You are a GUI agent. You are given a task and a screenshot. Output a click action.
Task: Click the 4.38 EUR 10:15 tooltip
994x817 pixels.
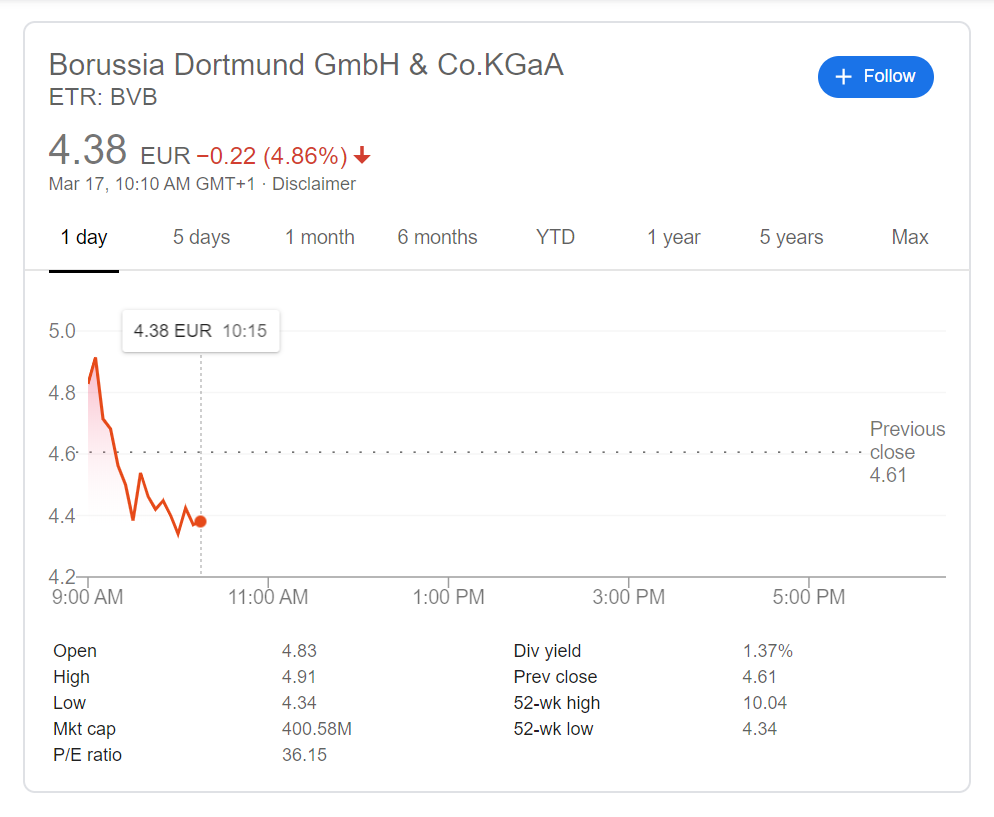[201, 331]
